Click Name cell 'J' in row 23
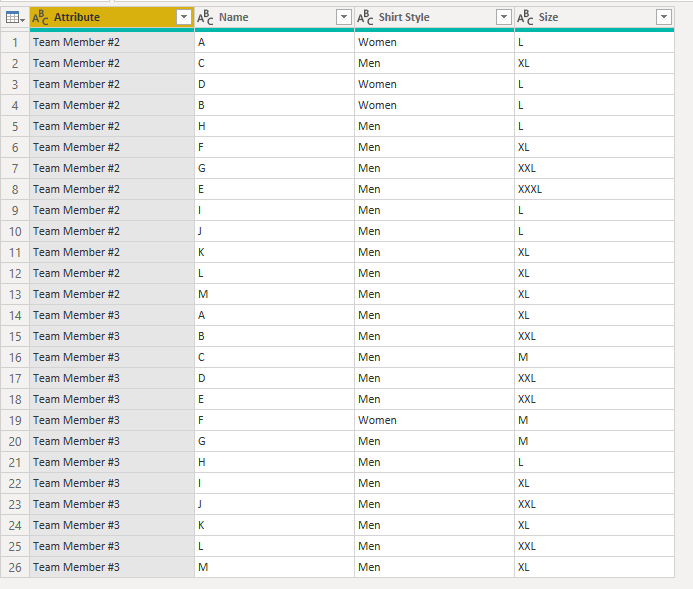 pos(274,504)
